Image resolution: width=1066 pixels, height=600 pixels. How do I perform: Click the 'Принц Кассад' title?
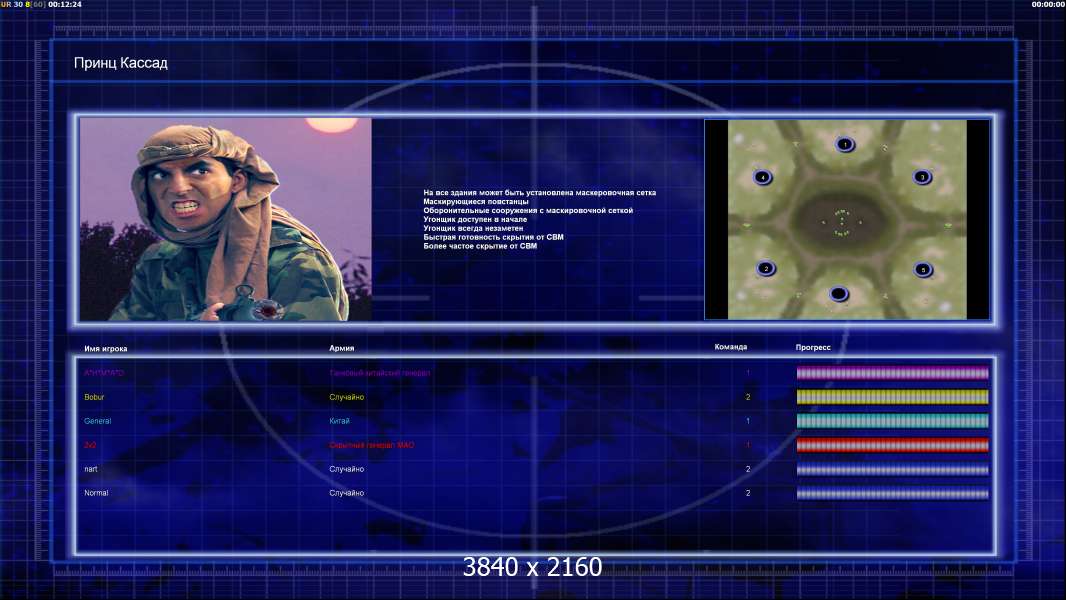click(x=120, y=63)
